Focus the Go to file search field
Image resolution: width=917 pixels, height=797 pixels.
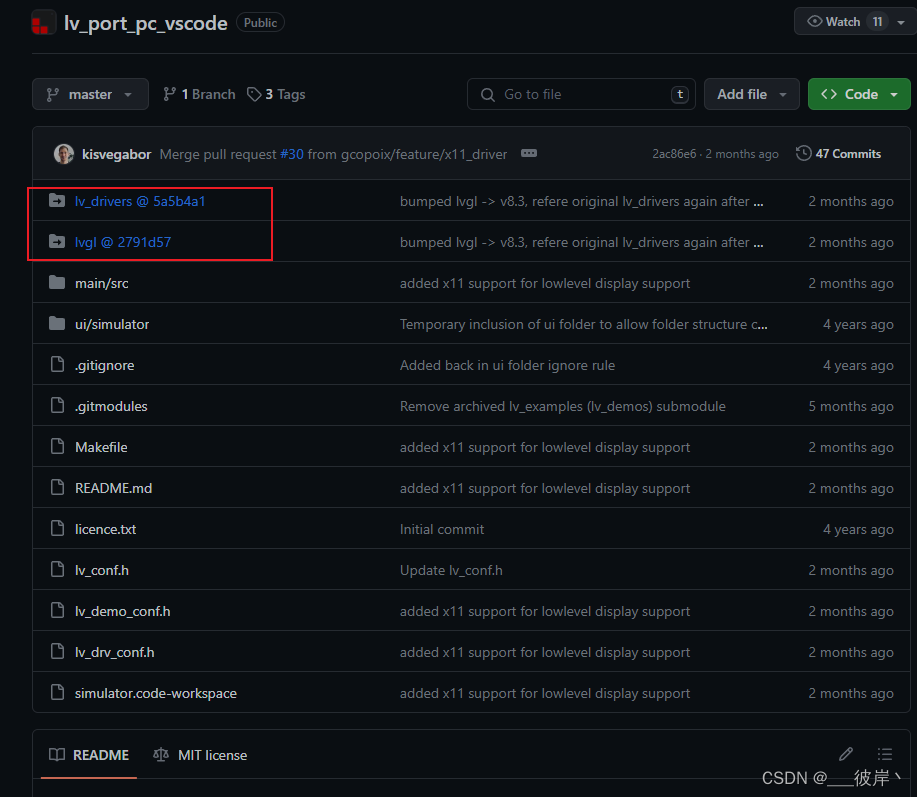click(581, 94)
